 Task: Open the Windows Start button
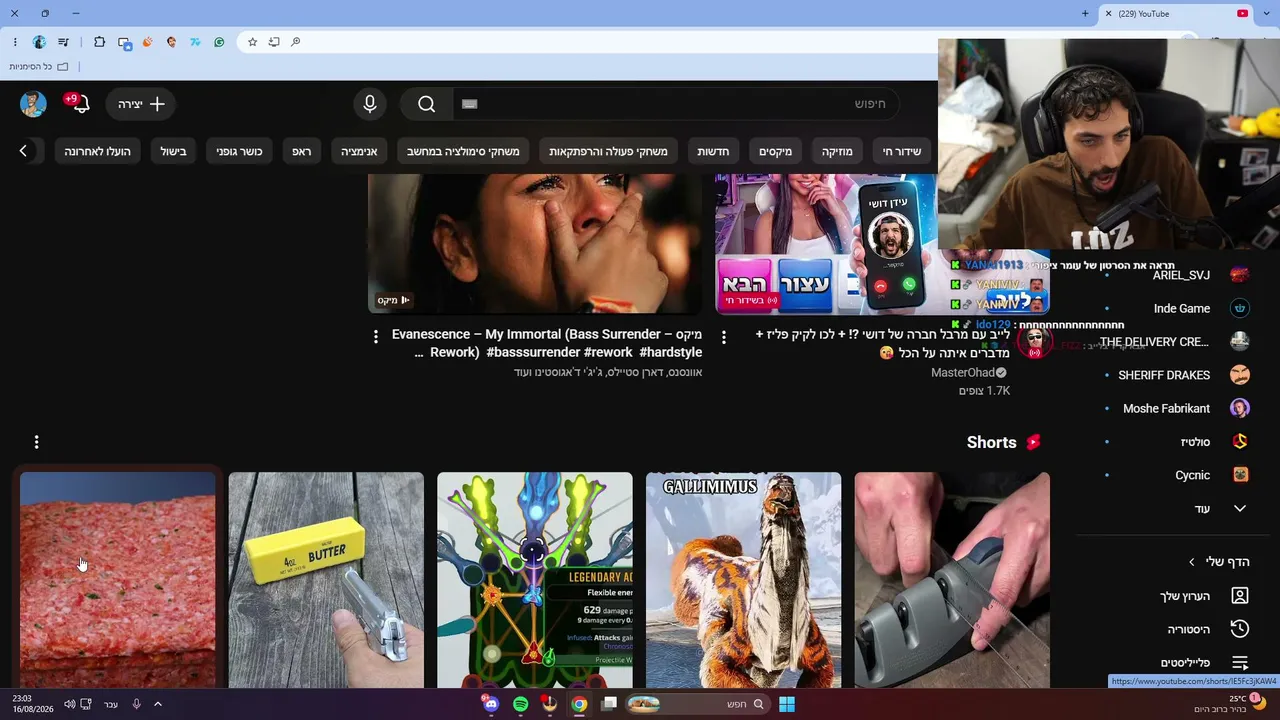[x=787, y=704]
